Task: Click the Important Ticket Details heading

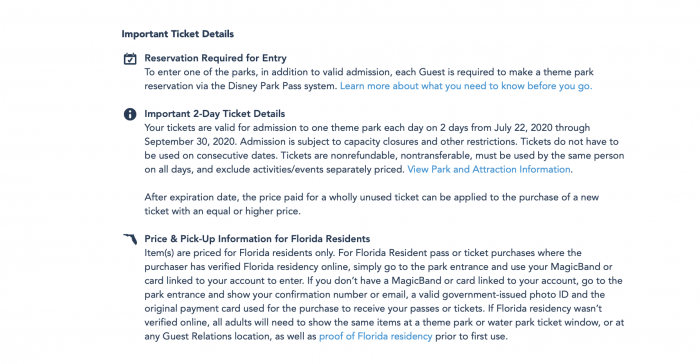Action: [178, 34]
